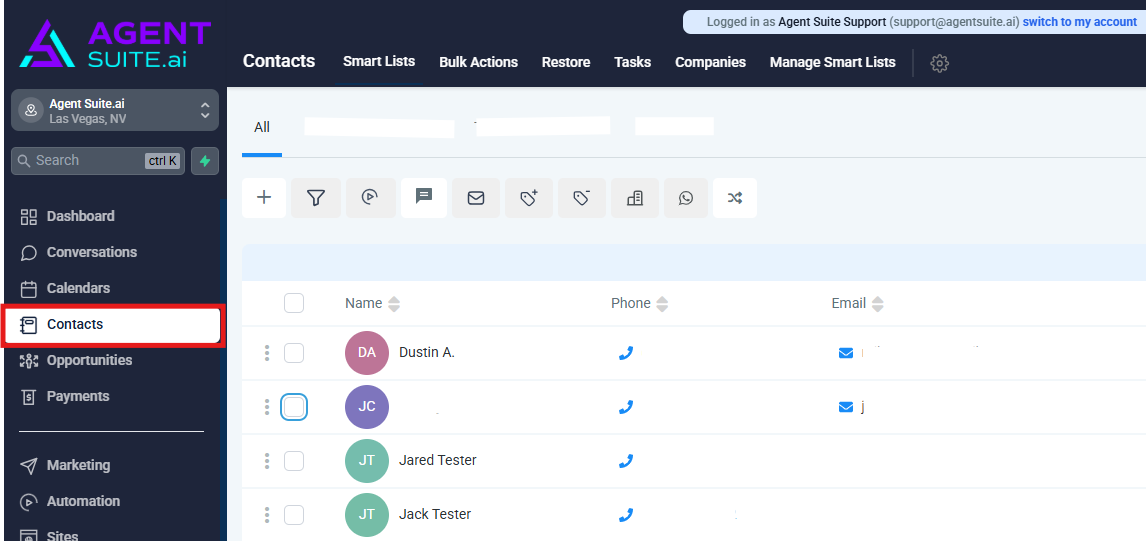Open Manage Smart Lists tab
The width and height of the screenshot is (1146, 541).
832,62
